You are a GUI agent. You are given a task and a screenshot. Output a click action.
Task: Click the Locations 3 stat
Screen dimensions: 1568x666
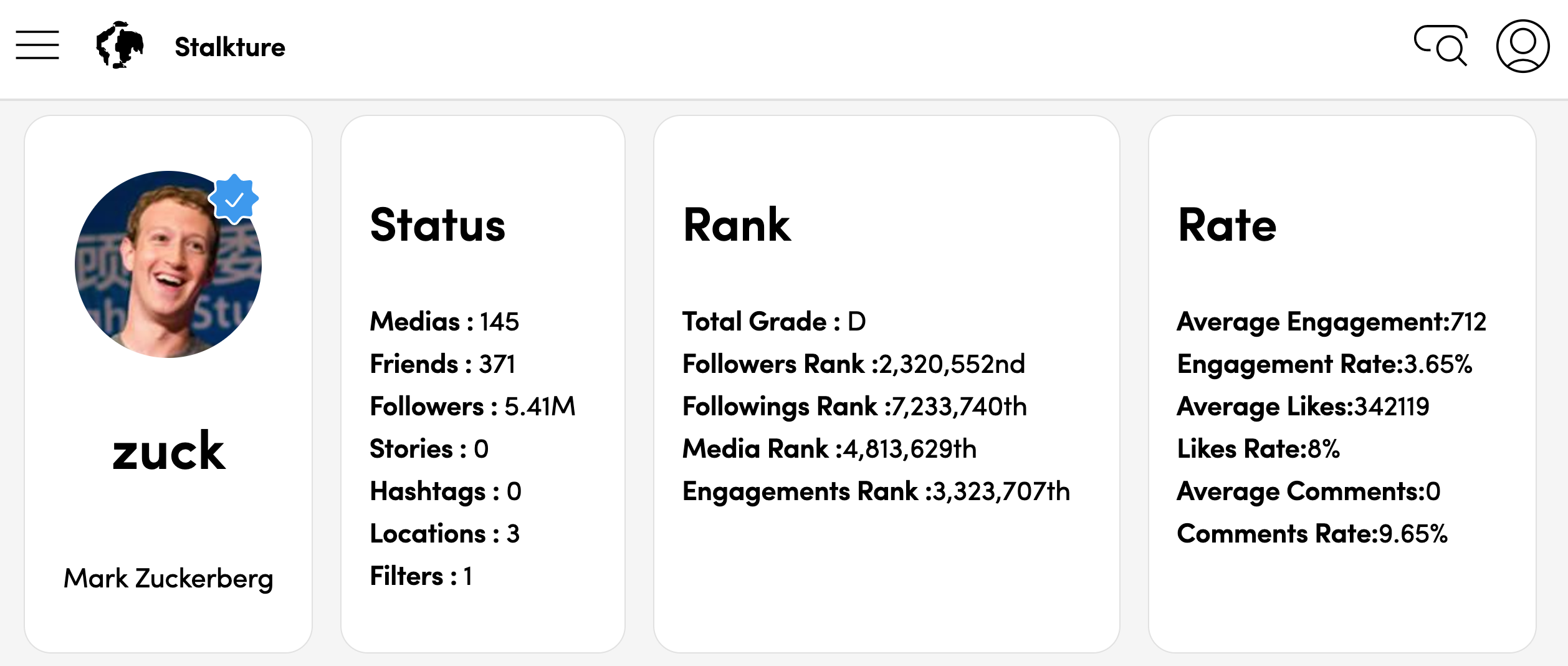click(445, 534)
